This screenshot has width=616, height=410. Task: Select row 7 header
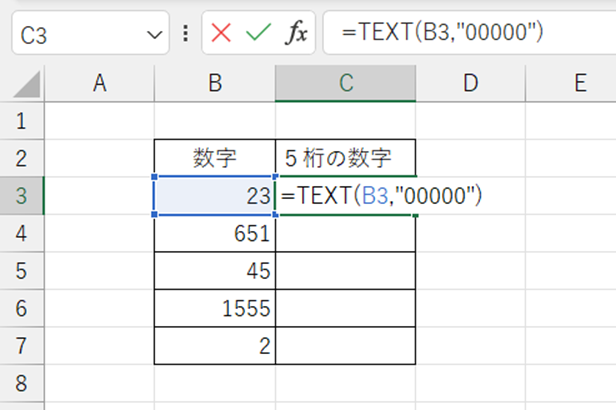[x=22, y=346]
